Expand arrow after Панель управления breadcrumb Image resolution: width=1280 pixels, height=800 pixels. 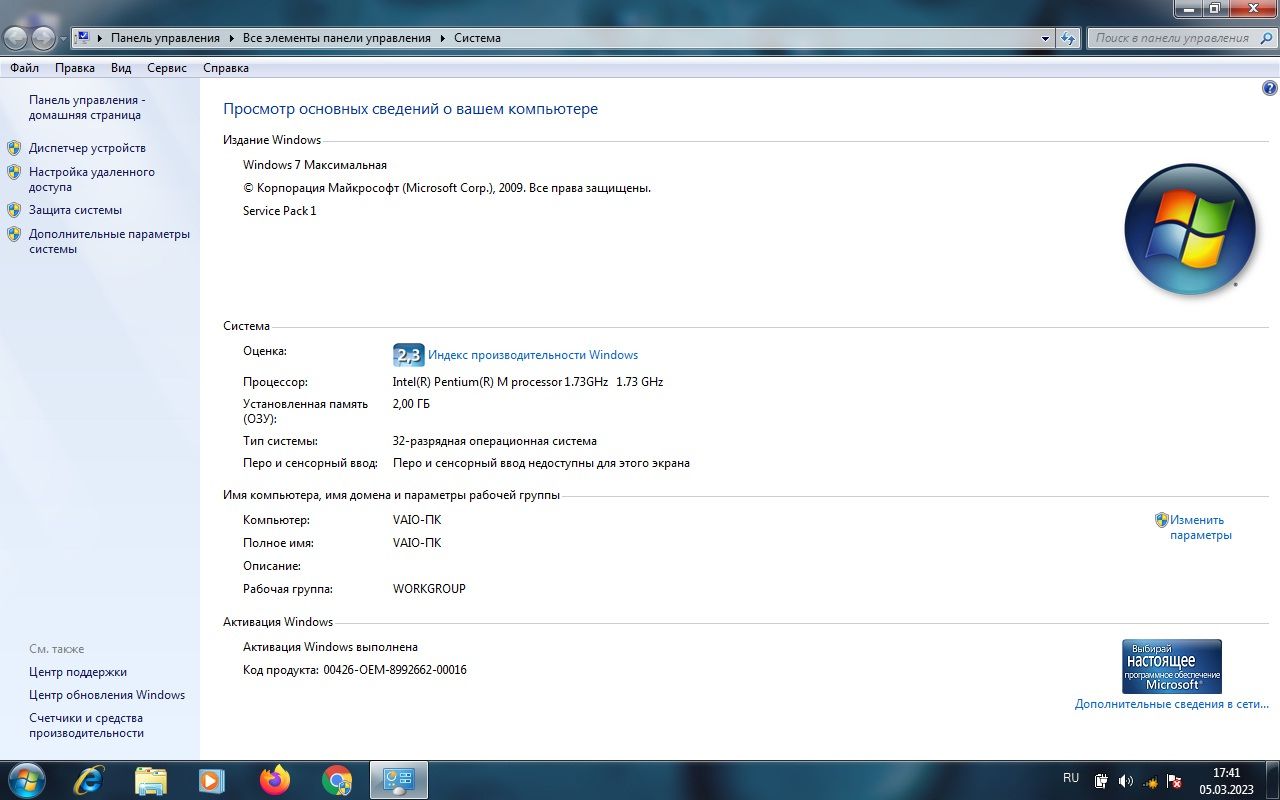[231, 38]
